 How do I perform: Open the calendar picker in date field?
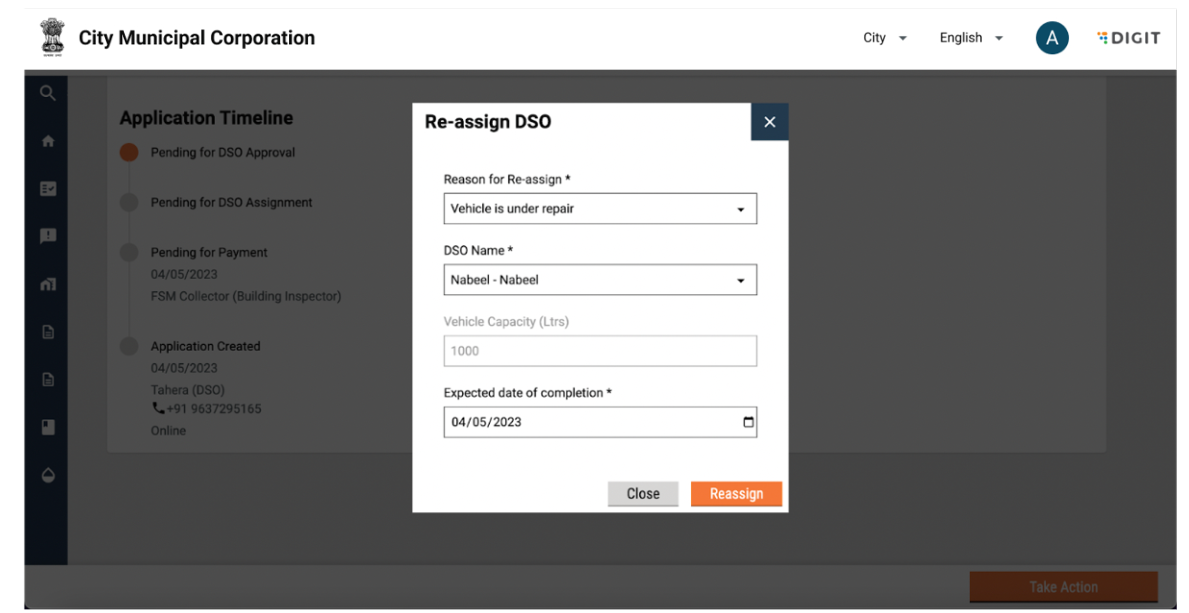click(748, 422)
